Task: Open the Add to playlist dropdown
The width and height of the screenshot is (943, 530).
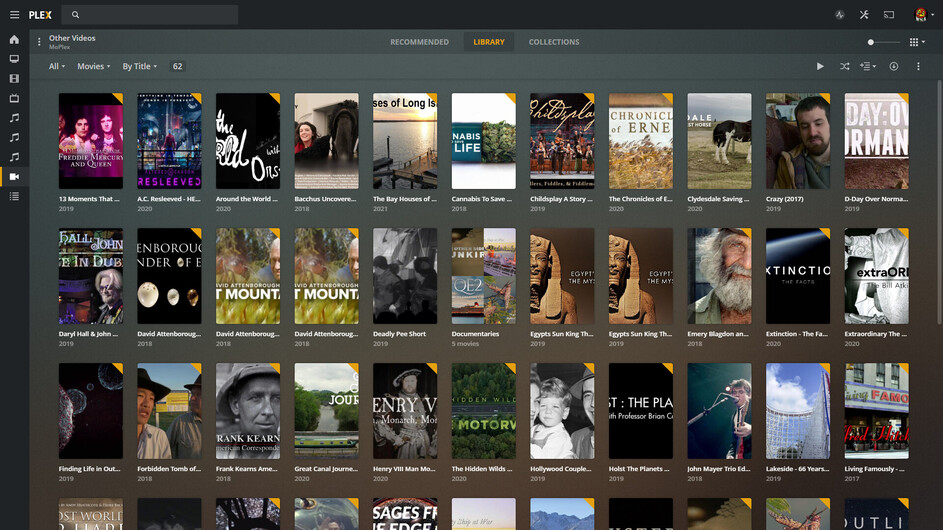Action: click(x=868, y=66)
